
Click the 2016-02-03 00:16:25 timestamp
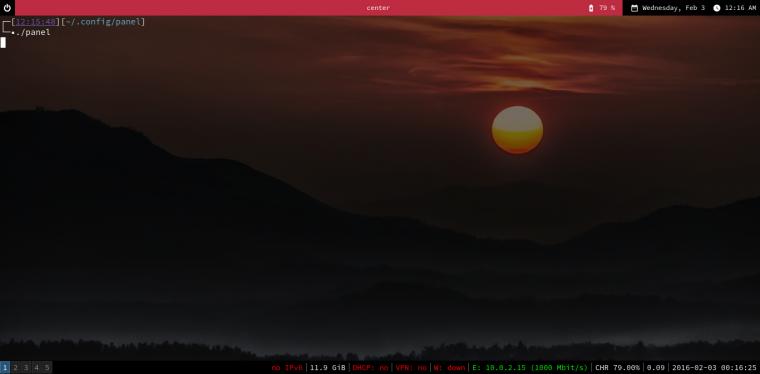714,368
